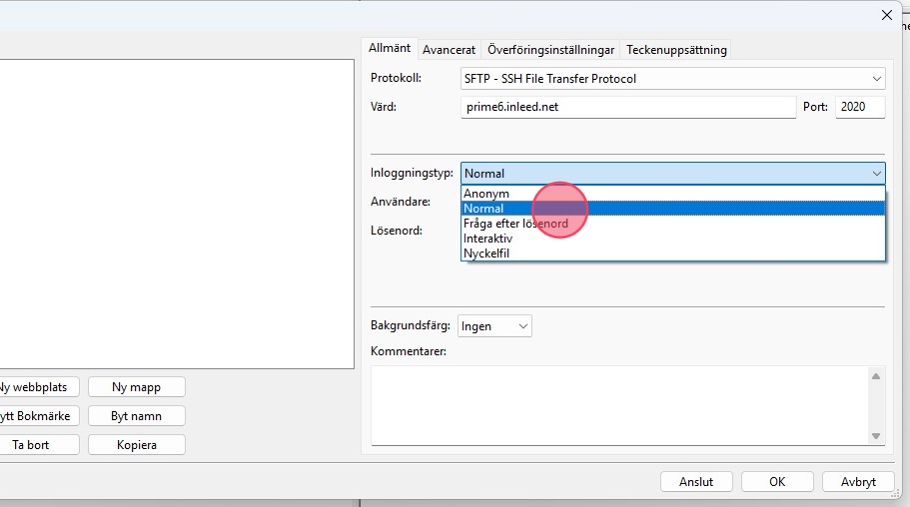Open the Överföringsinställningar tab
The width and height of the screenshot is (910, 507).
[550, 49]
